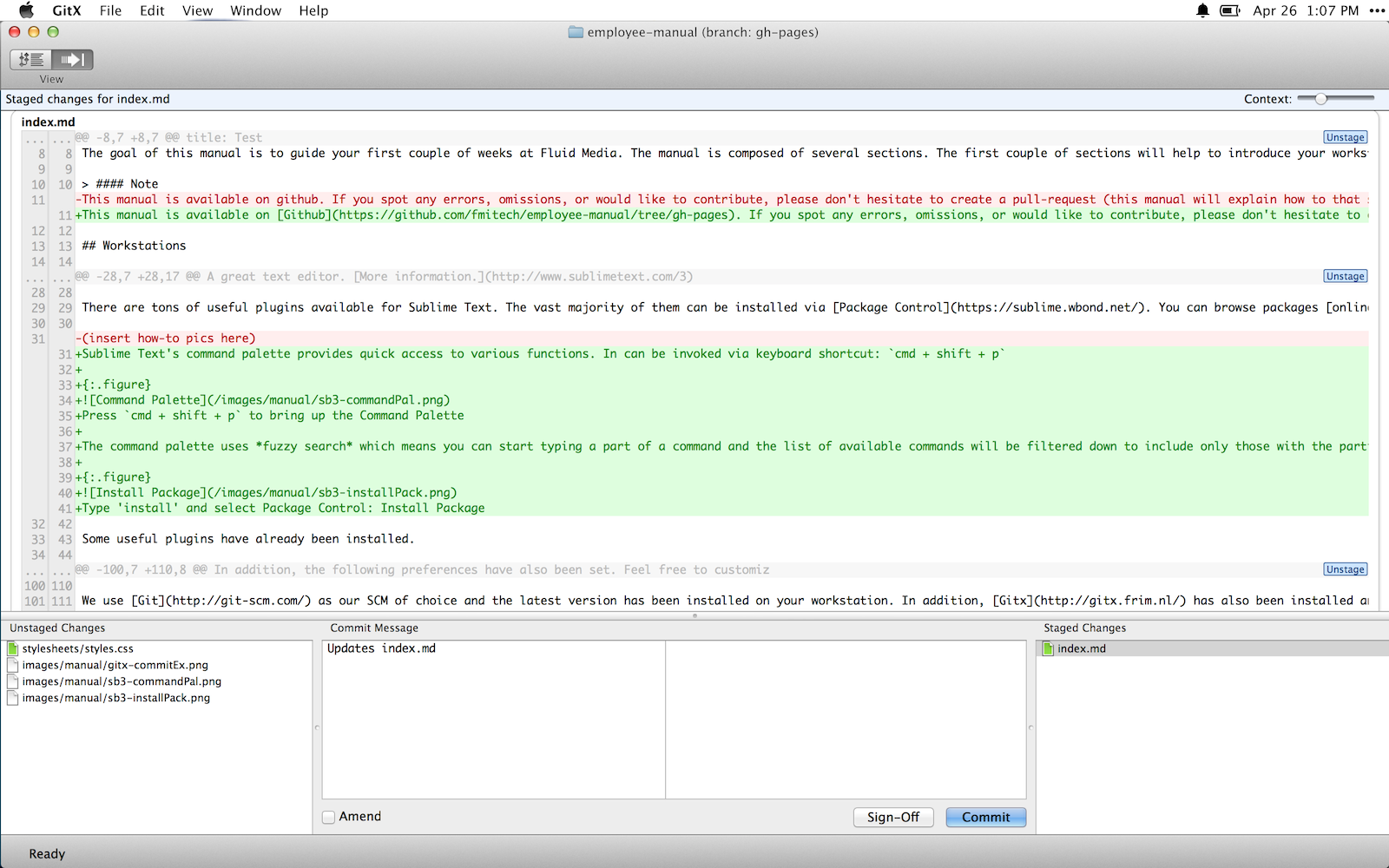Click the stylesheets/styles.css file icon
Screen dimensions: 1389x868
click(13, 649)
